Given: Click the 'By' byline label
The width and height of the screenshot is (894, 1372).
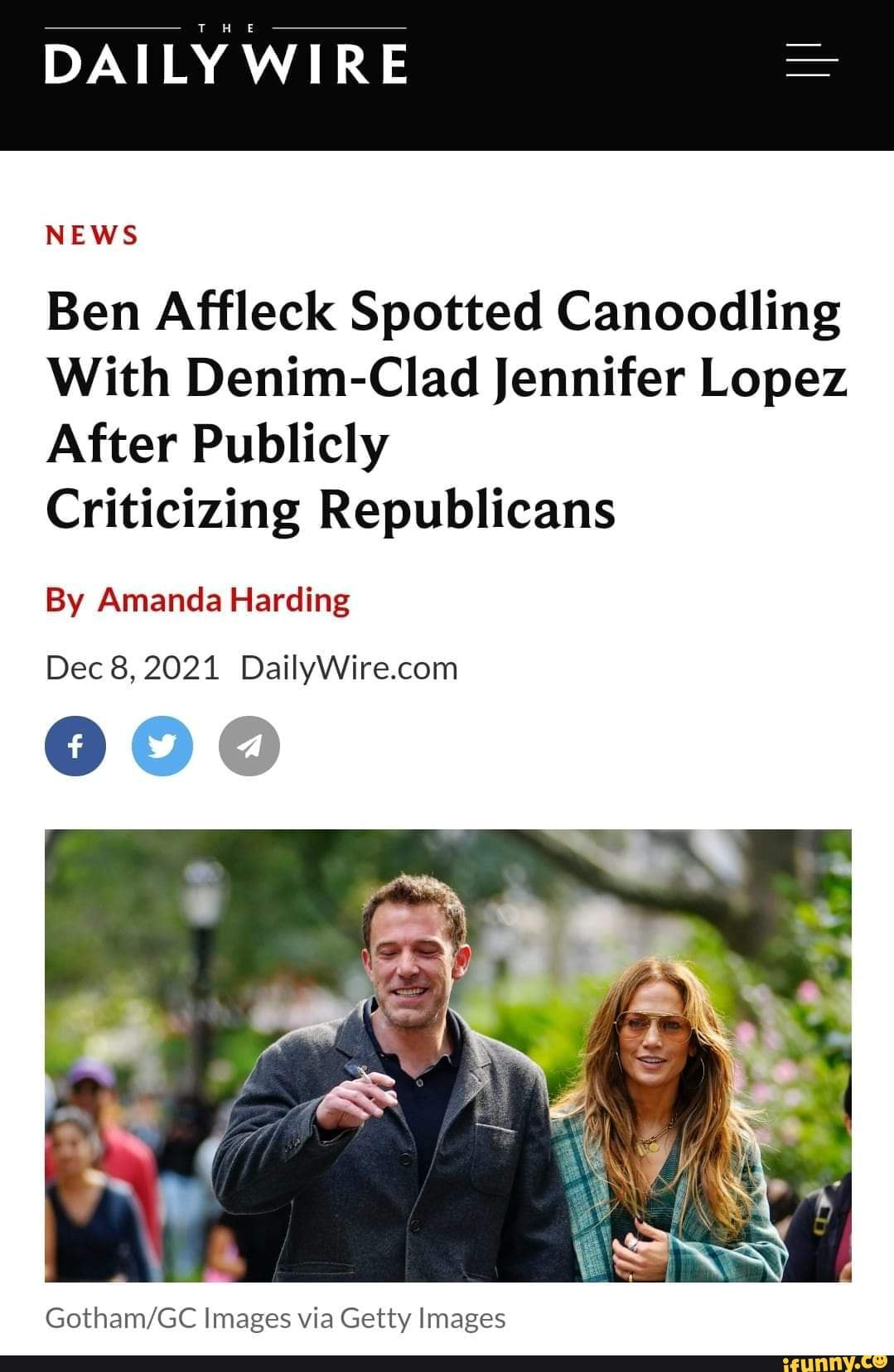Looking at the screenshot, I should coord(64,599).
